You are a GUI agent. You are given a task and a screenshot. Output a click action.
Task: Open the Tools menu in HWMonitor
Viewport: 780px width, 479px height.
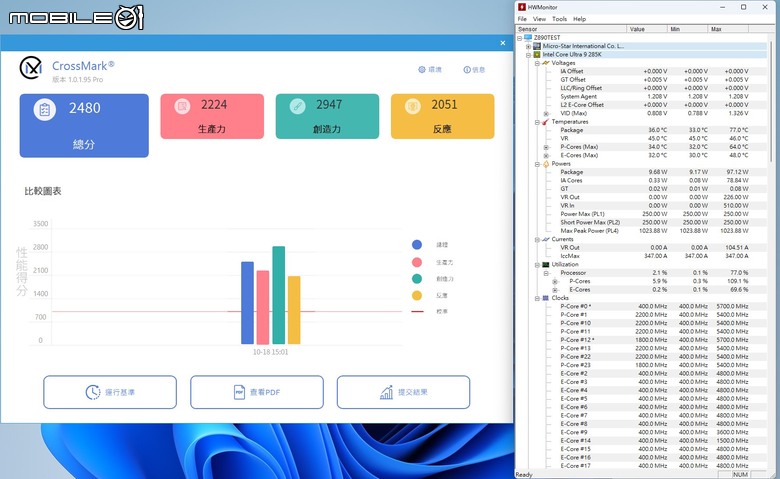[559, 19]
